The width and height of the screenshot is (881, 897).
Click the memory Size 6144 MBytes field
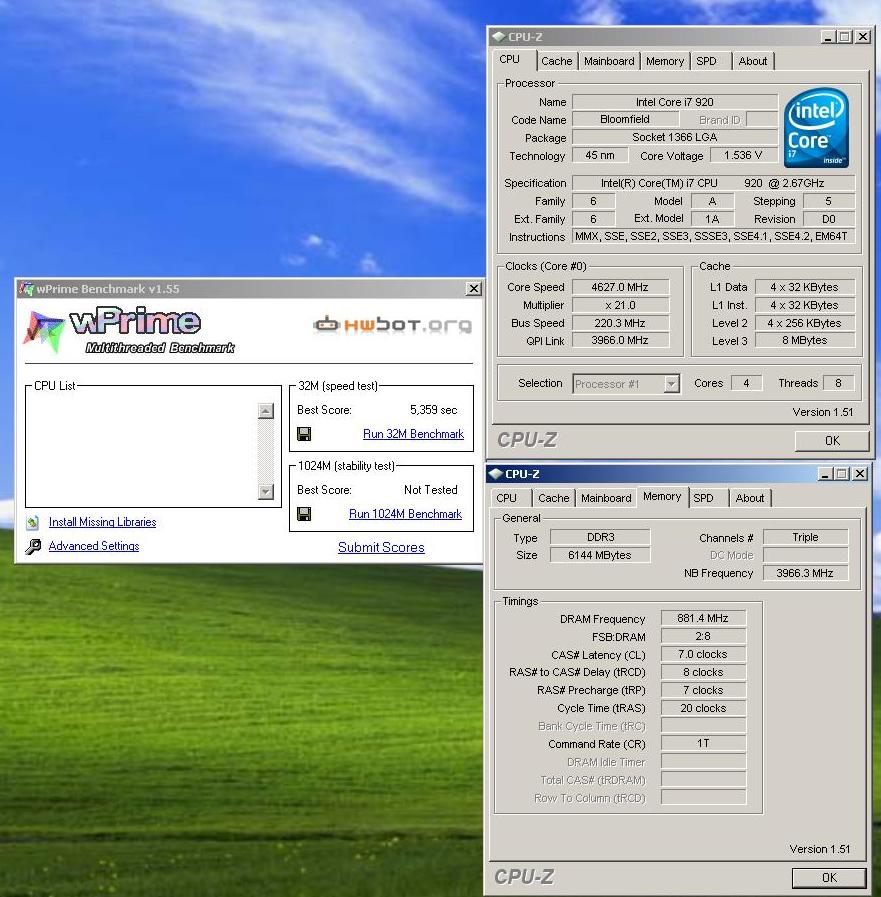point(600,555)
